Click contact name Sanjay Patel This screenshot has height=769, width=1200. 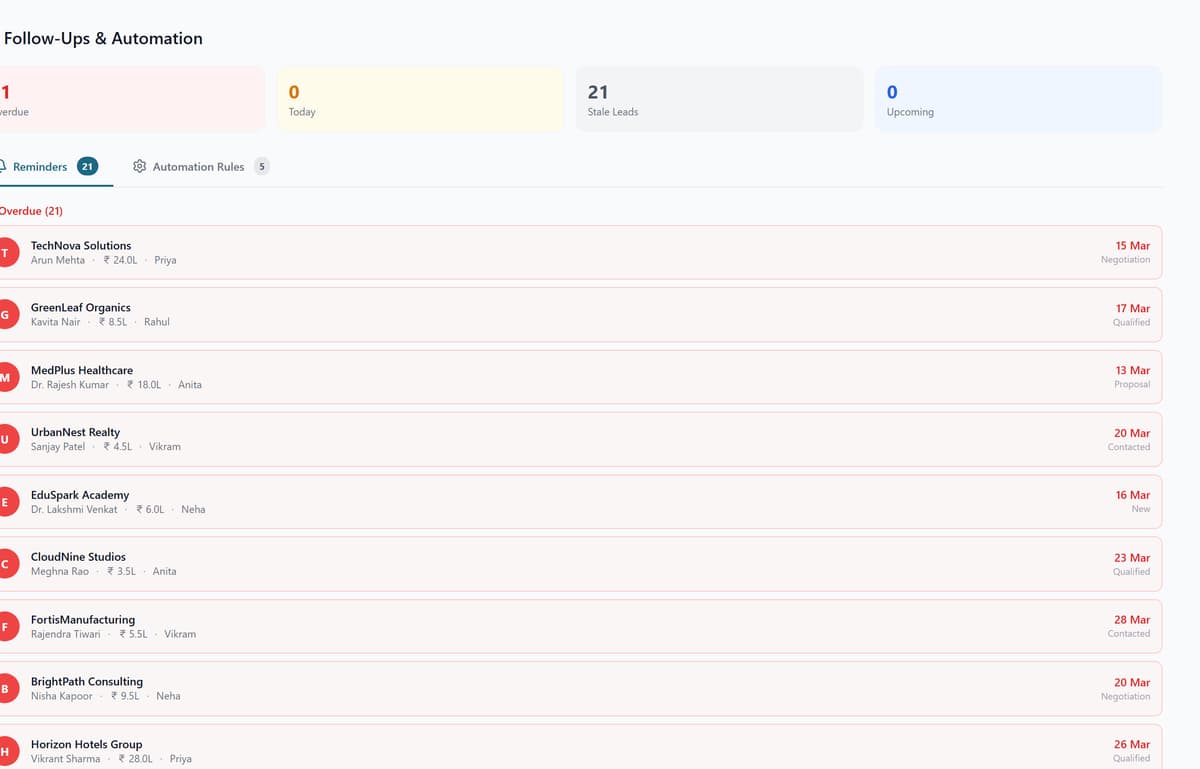tap(58, 447)
